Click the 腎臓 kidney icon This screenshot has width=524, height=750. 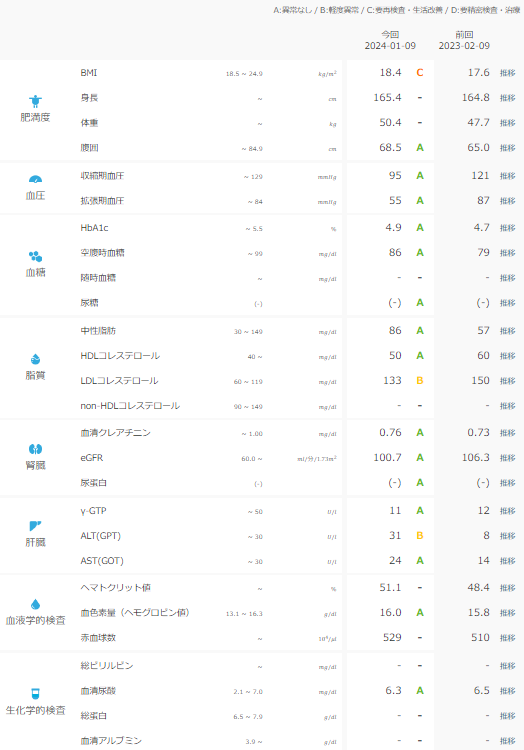pos(35,449)
